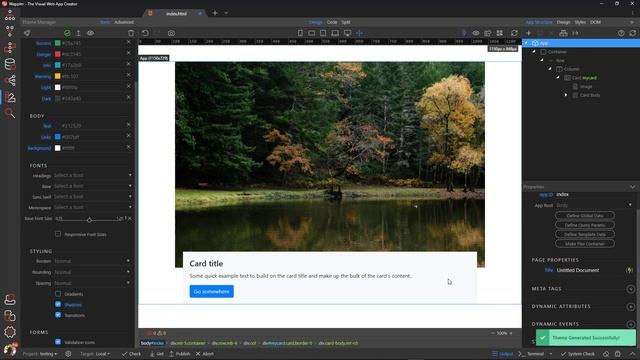Click the Make Flex Container button
The height and width of the screenshot is (360, 640).
pyautogui.click(x=585, y=244)
